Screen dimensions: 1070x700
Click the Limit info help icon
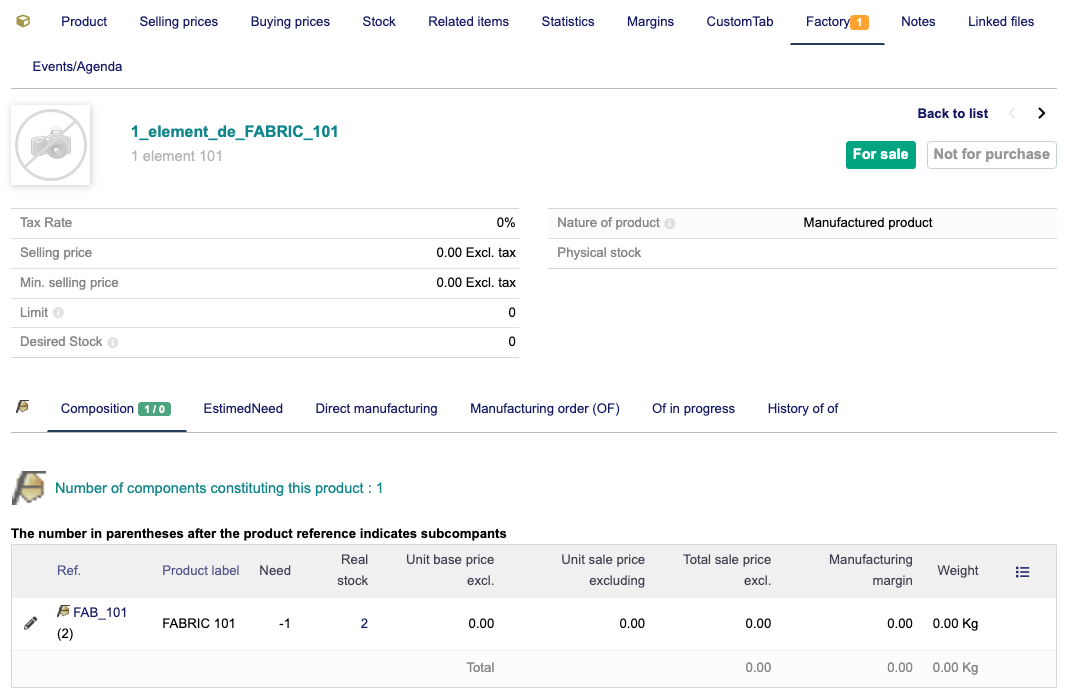pyautogui.click(x=59, y=313)
